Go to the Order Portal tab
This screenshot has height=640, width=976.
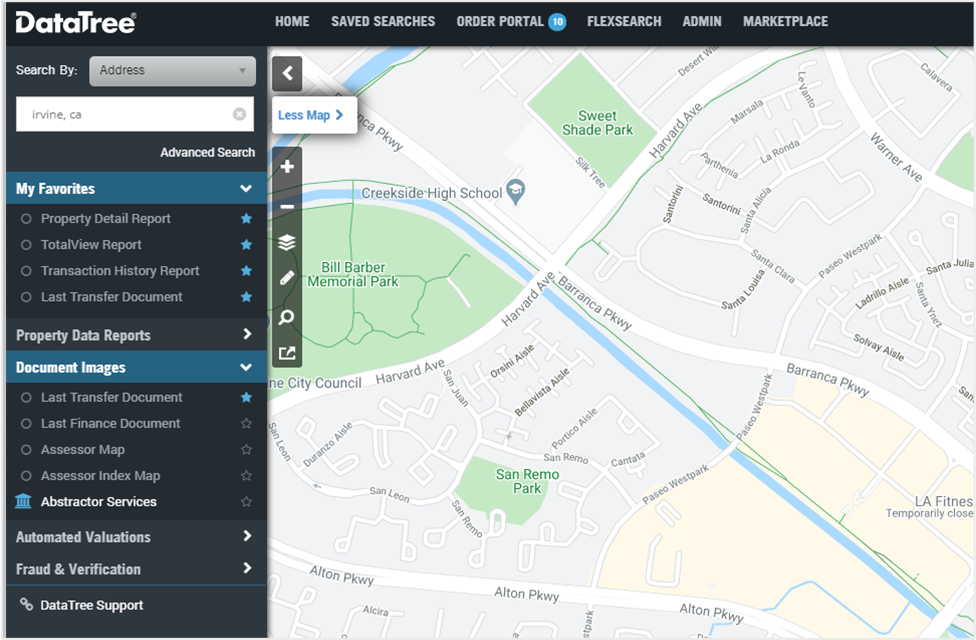pos(500,21)
